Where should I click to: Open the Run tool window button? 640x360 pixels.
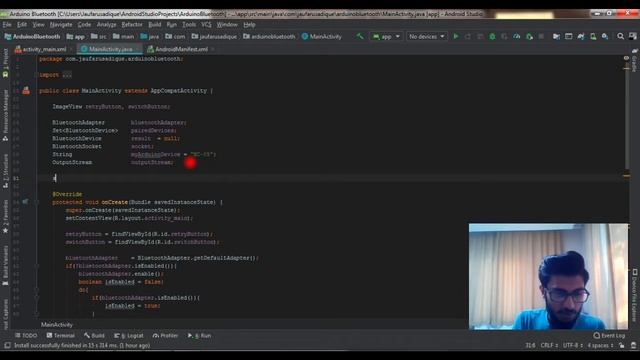point(200,336)
